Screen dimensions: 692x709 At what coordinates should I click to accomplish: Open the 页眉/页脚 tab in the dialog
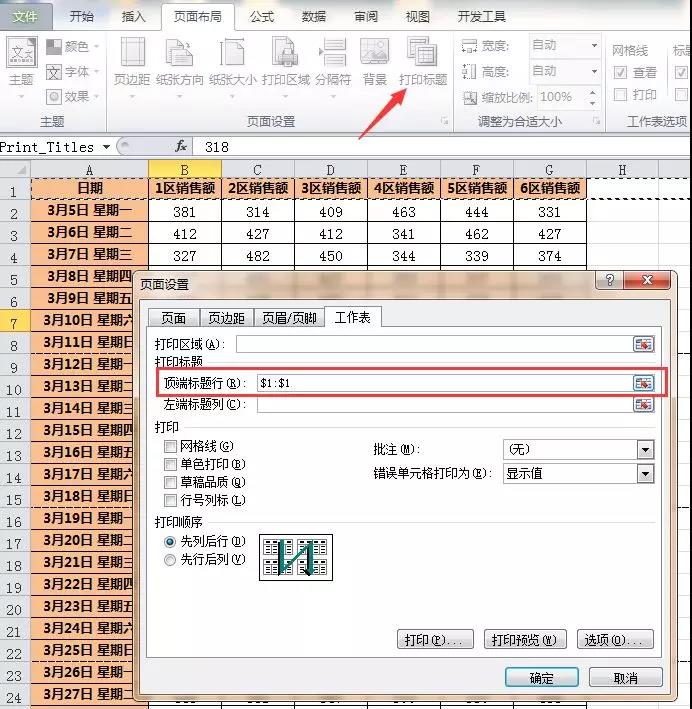pos(289,318)
